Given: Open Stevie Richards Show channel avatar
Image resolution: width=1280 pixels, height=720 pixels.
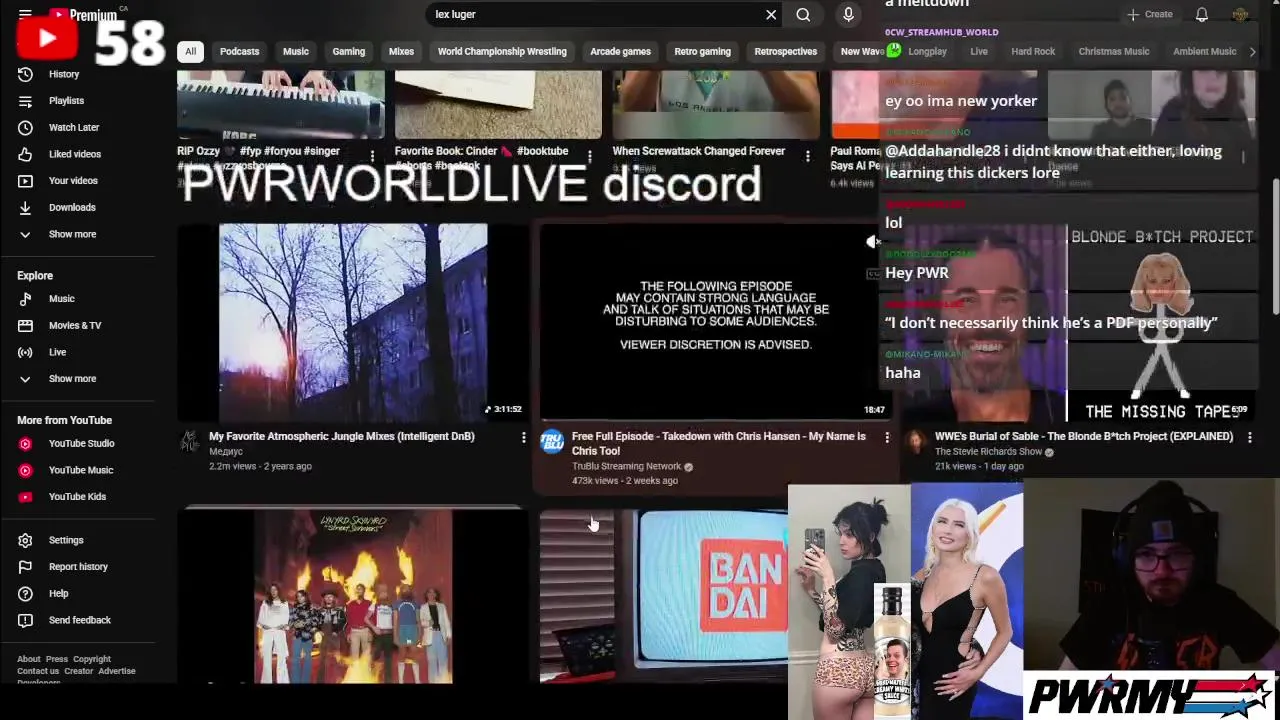Looking at the screenshot, I should click(915, 442).
